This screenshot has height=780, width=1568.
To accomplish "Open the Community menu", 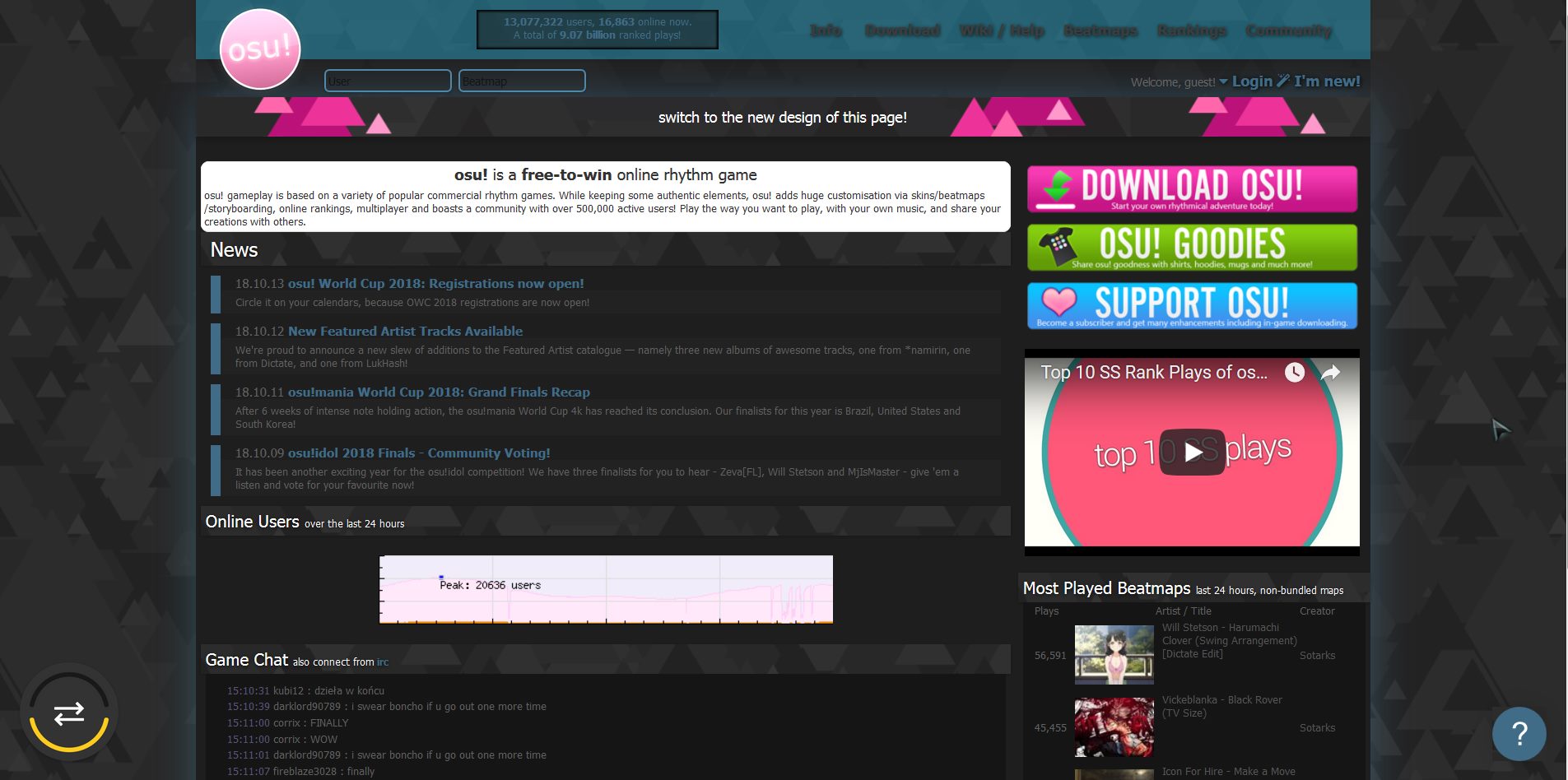I will point(1287,30).
